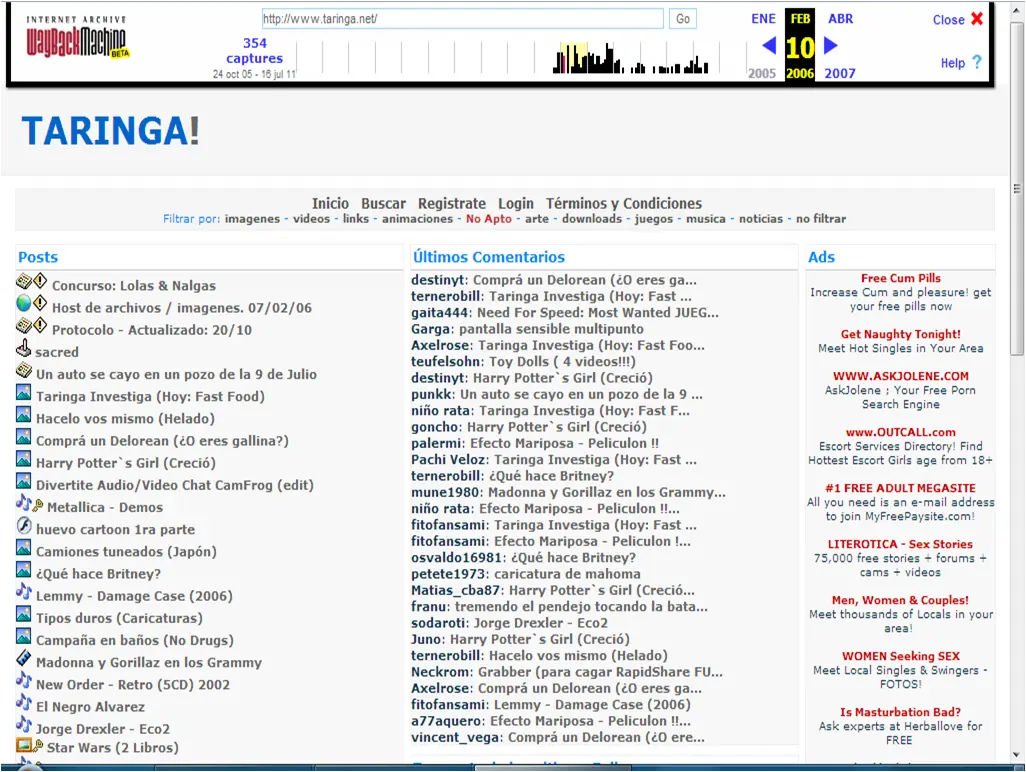Image resolution: width=1026 pixels, height=772 pixels.
Task: Click music note icon beside Metallica - Demos
Action: [24, 503]
